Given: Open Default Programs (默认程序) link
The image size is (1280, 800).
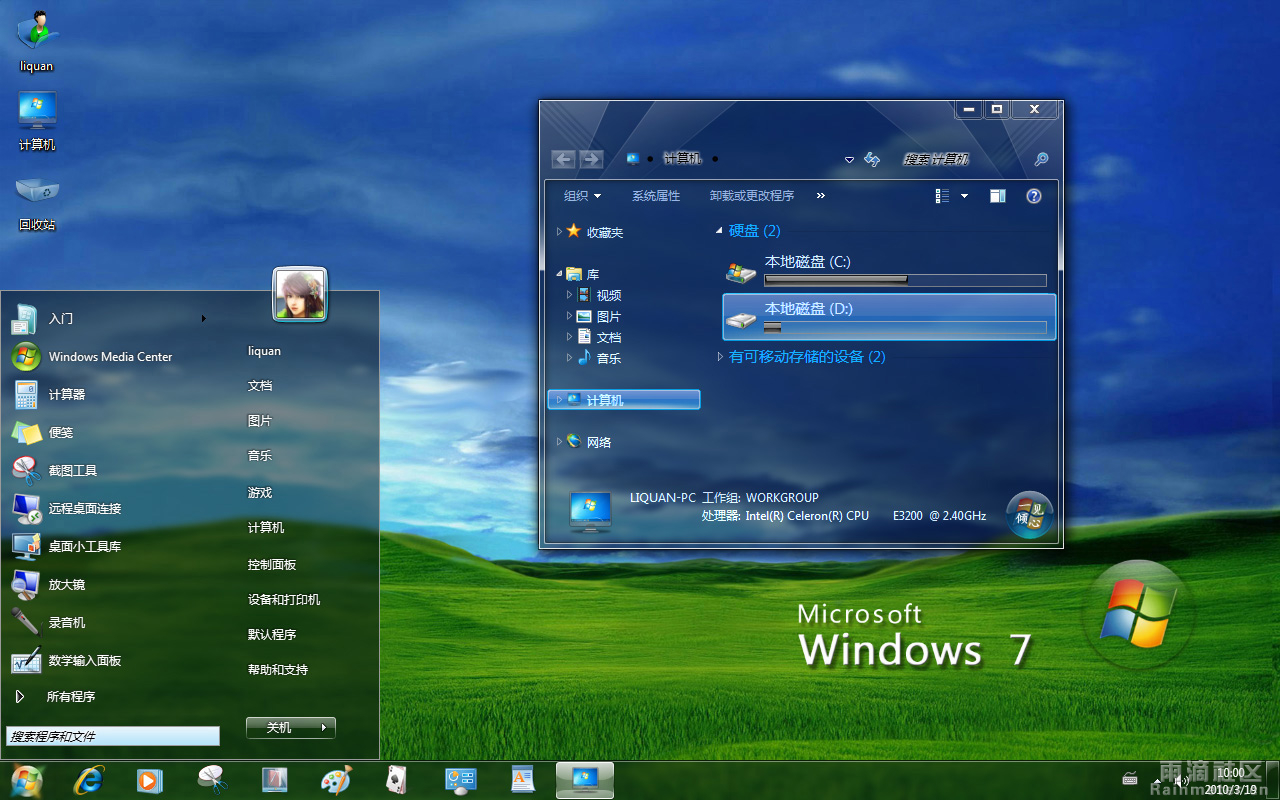Looking at the screenshot, I should pyautogui.click(x=272, y=635).
